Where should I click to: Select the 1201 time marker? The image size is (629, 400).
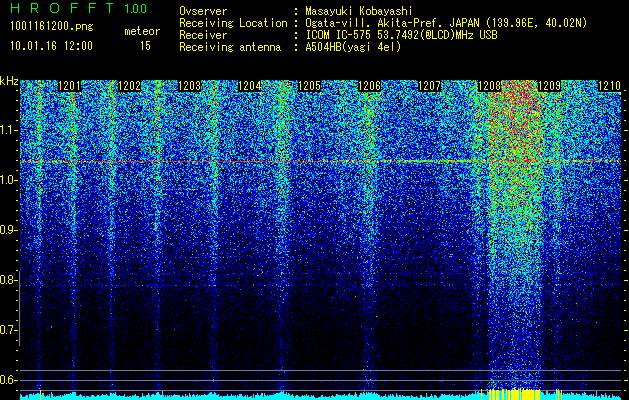click(69, 86)
